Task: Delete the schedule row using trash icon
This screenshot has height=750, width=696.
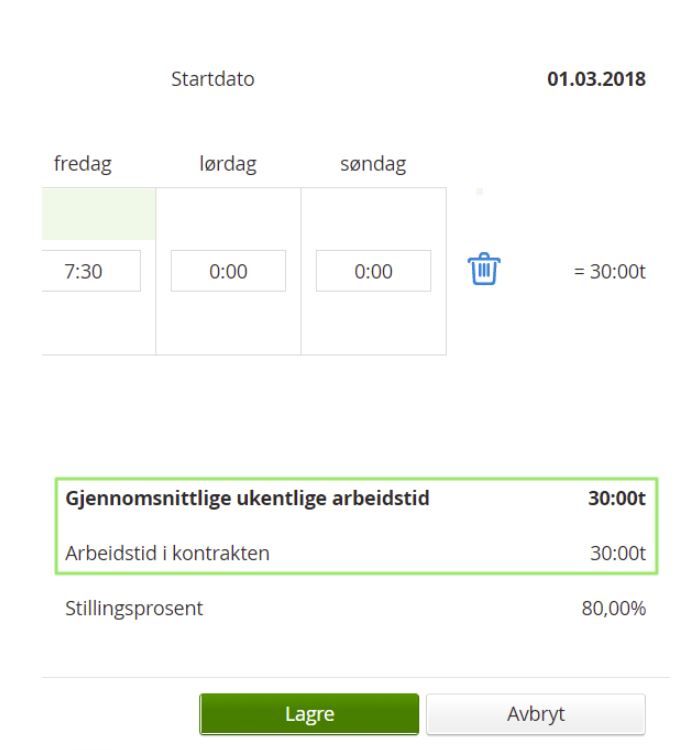Action: pyautogui.click(x=483, y=270)
